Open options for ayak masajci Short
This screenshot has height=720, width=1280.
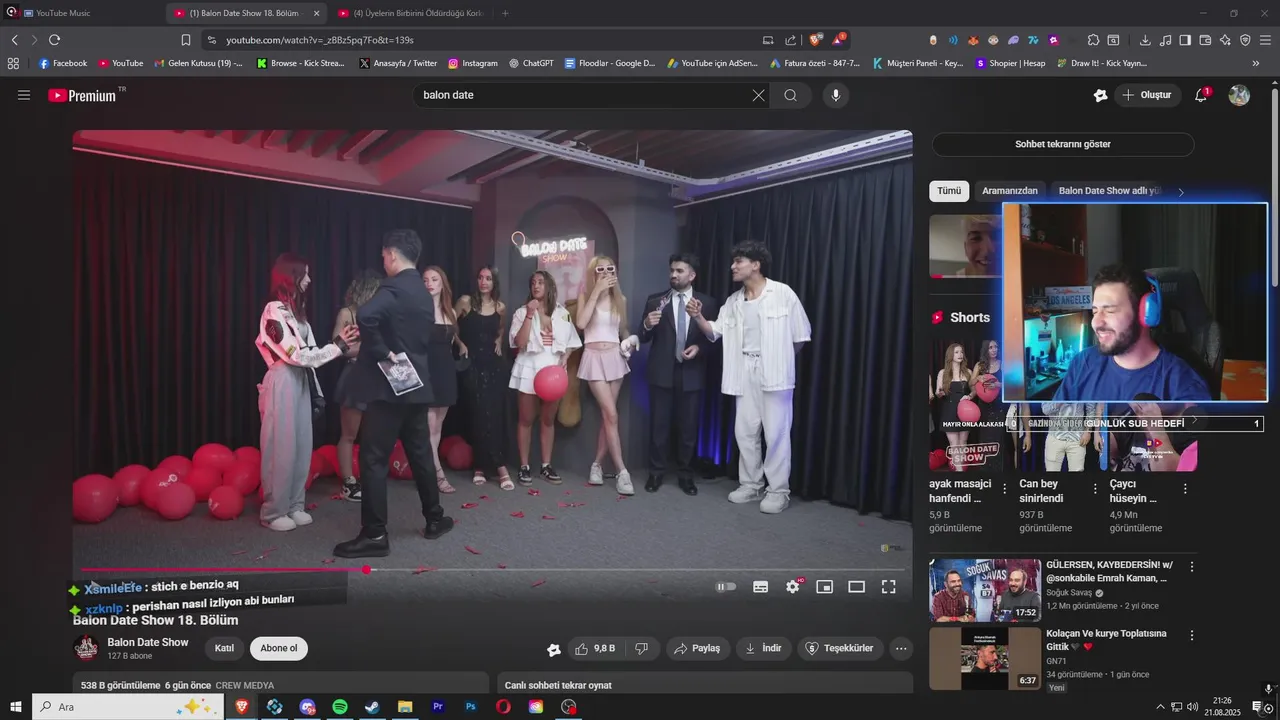point(1004,489)
